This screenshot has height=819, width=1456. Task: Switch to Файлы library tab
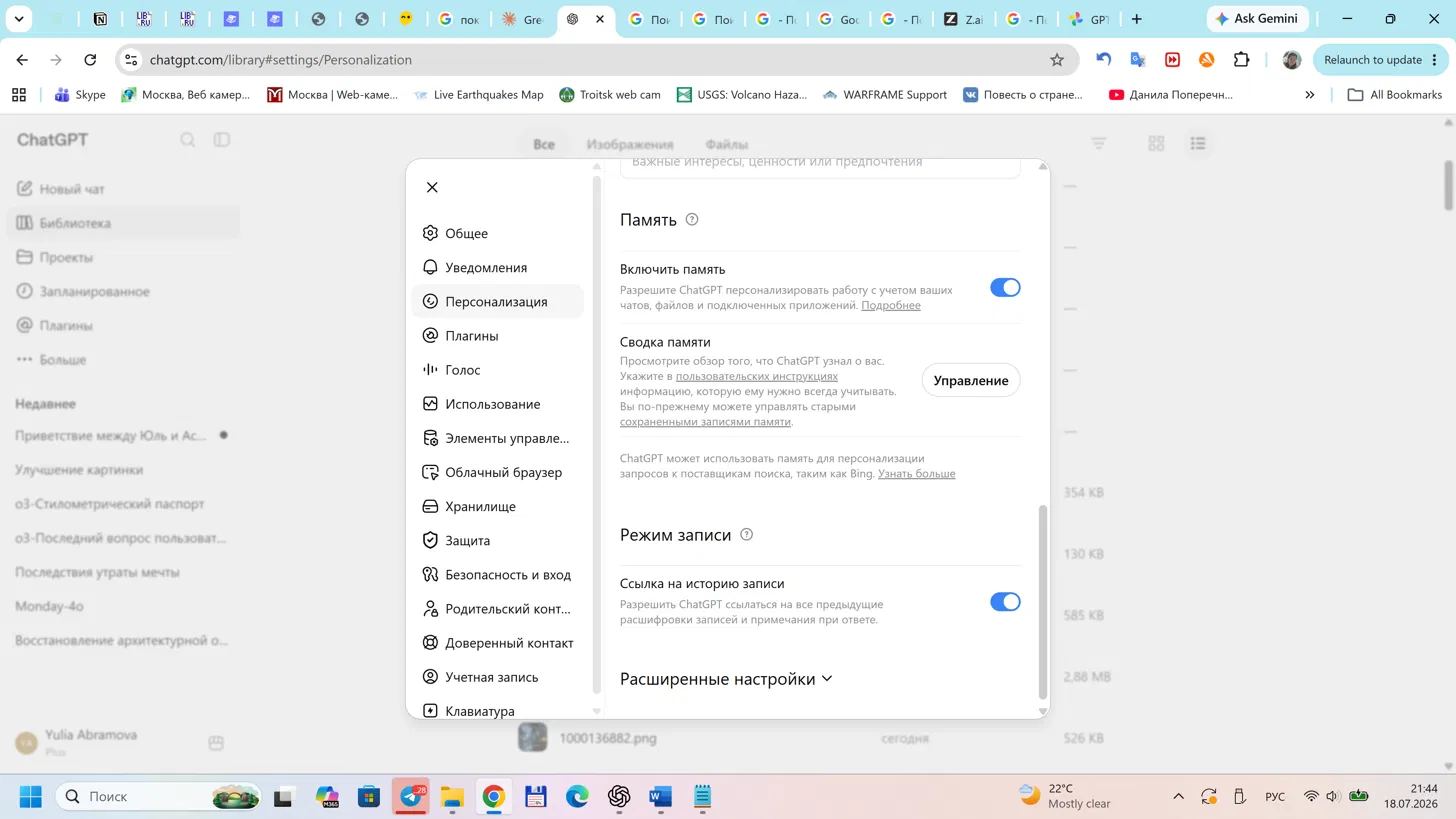pyautogui.click(x=726, y=144)
